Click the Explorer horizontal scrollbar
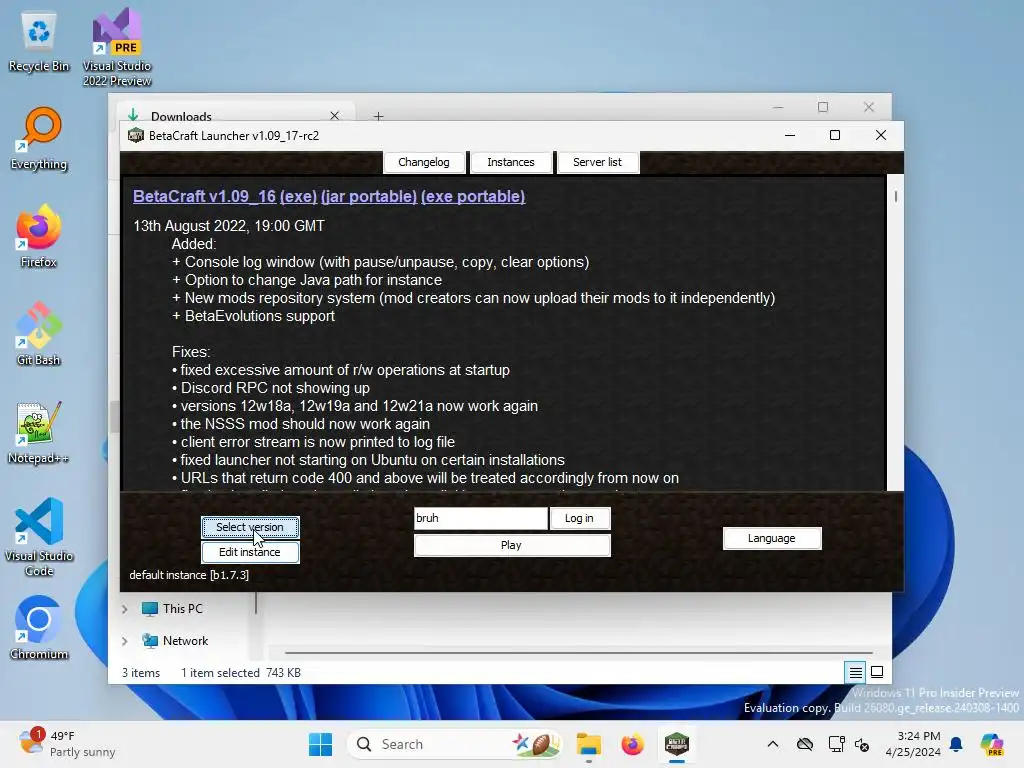This screenshot has height=768, width=1024. click(x=579, y=652)
